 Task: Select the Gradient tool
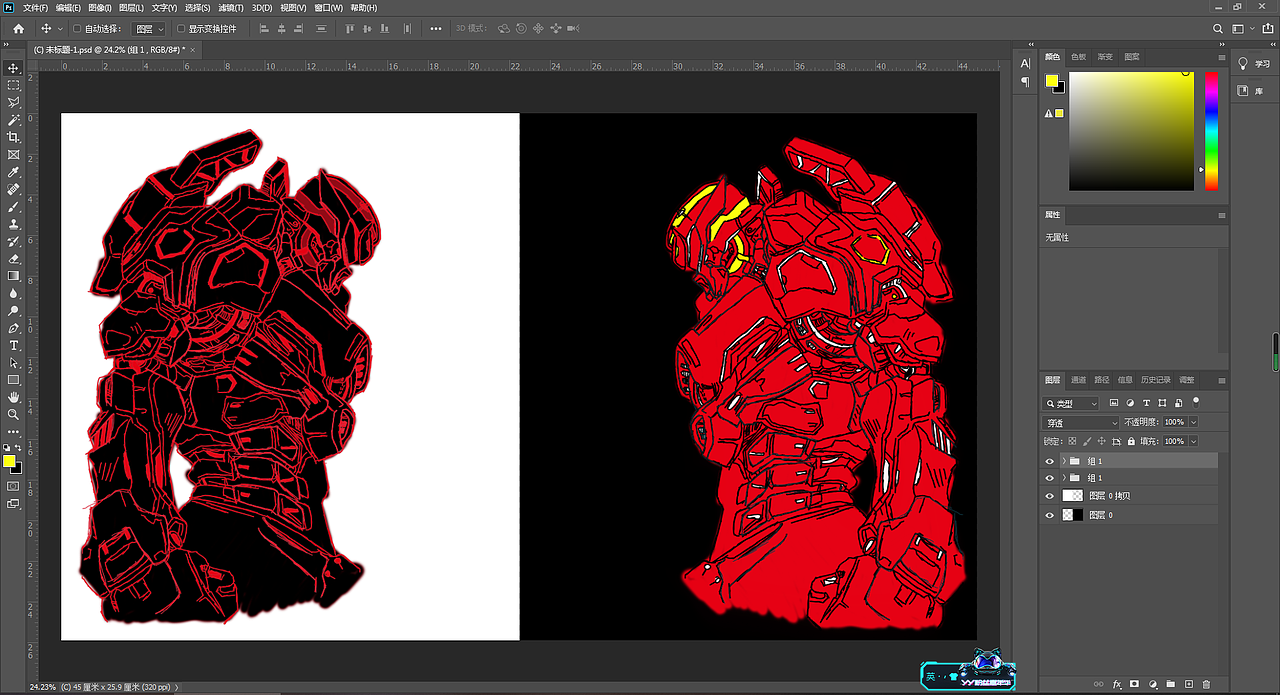[x=14, y=276]
